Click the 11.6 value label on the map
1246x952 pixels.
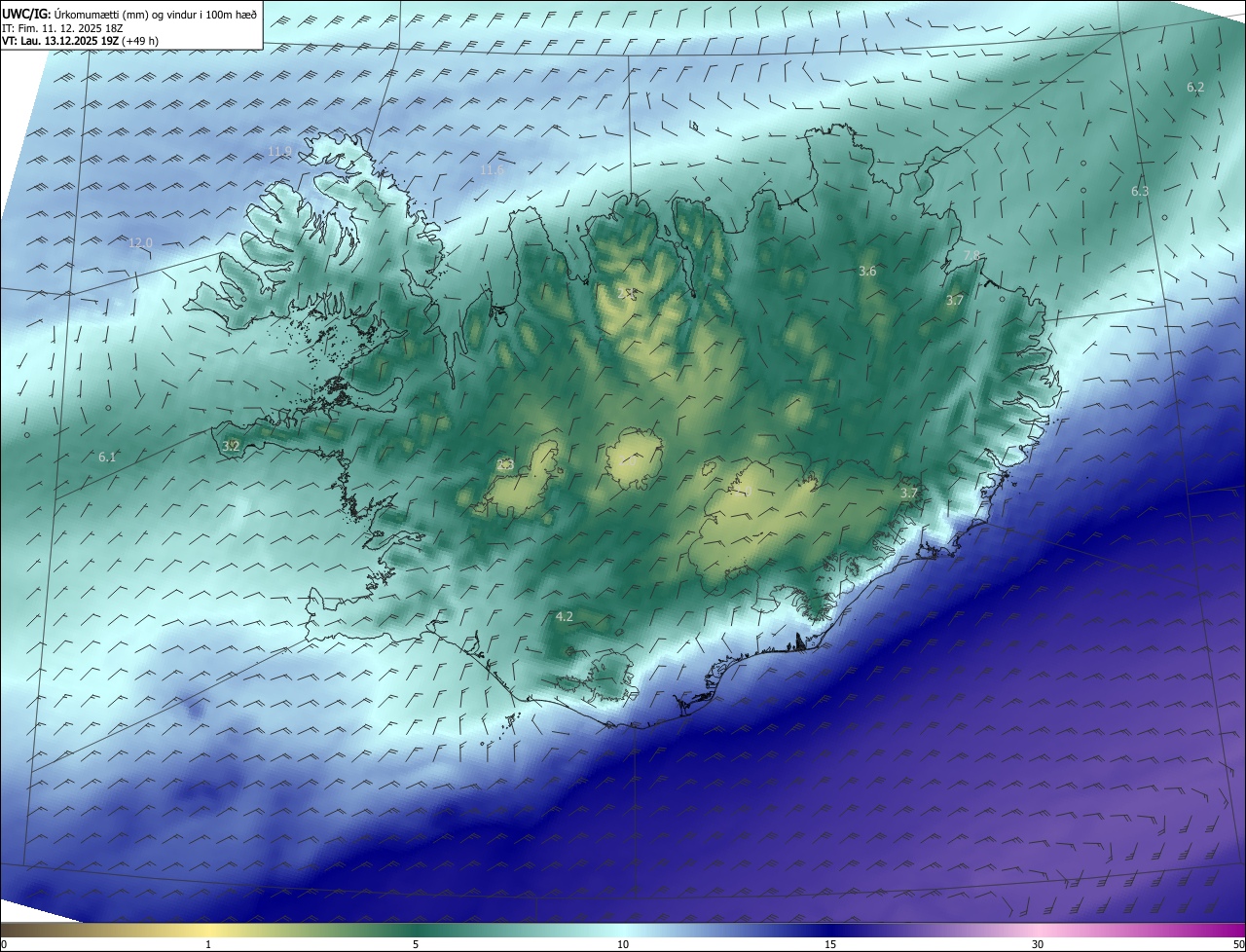(x=493, y=170)
